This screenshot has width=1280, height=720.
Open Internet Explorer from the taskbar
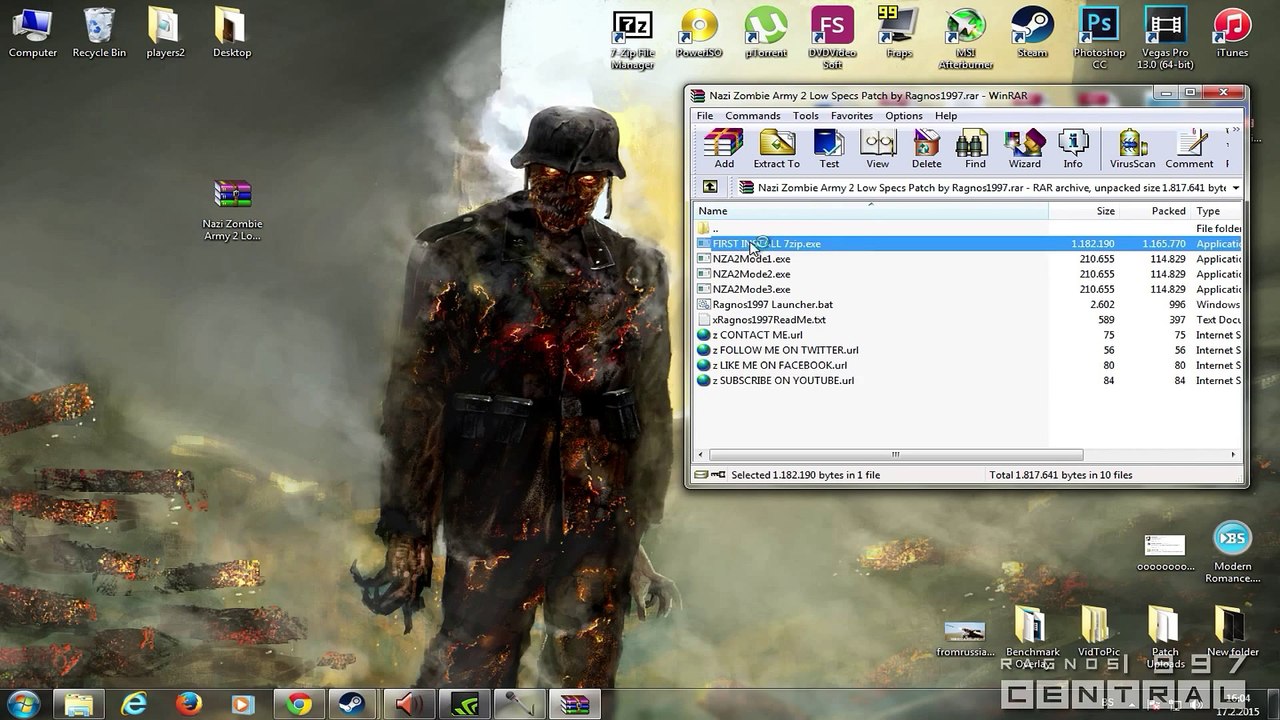pyautogui.click(x=133, y=704)
